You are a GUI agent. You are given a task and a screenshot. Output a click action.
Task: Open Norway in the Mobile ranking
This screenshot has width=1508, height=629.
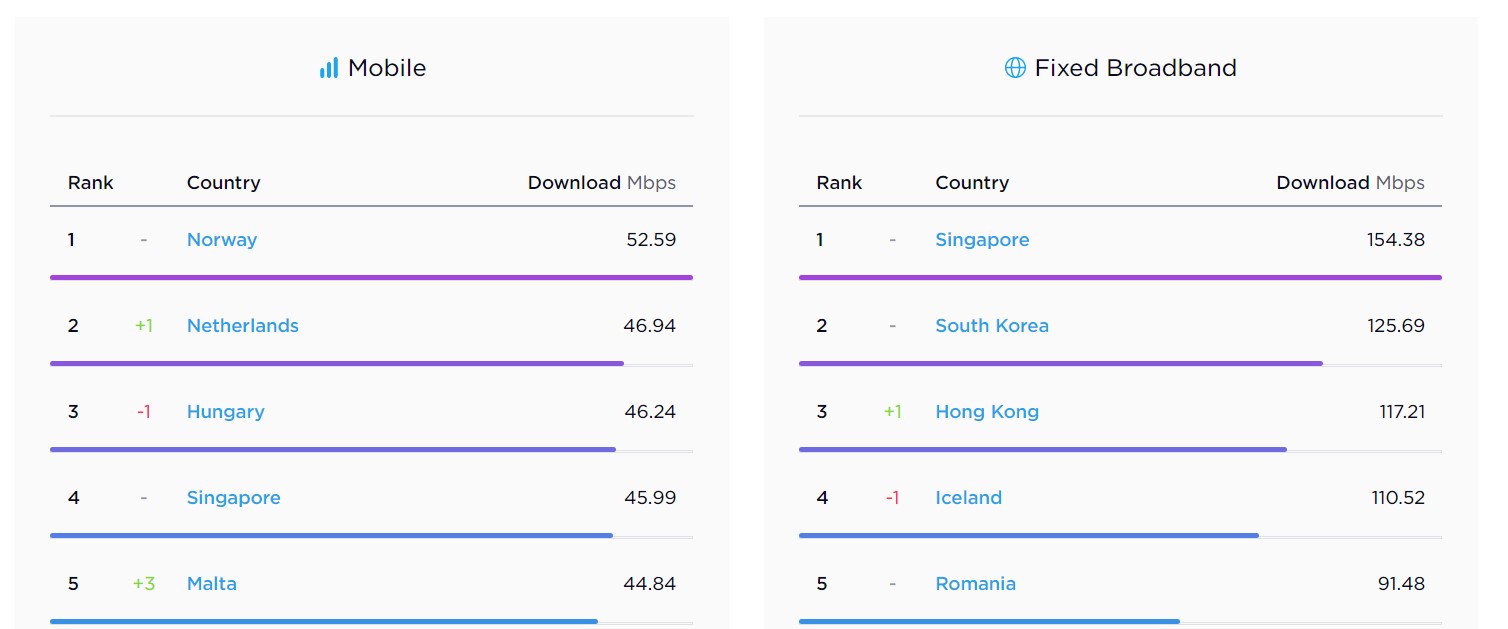coord(222,240)
